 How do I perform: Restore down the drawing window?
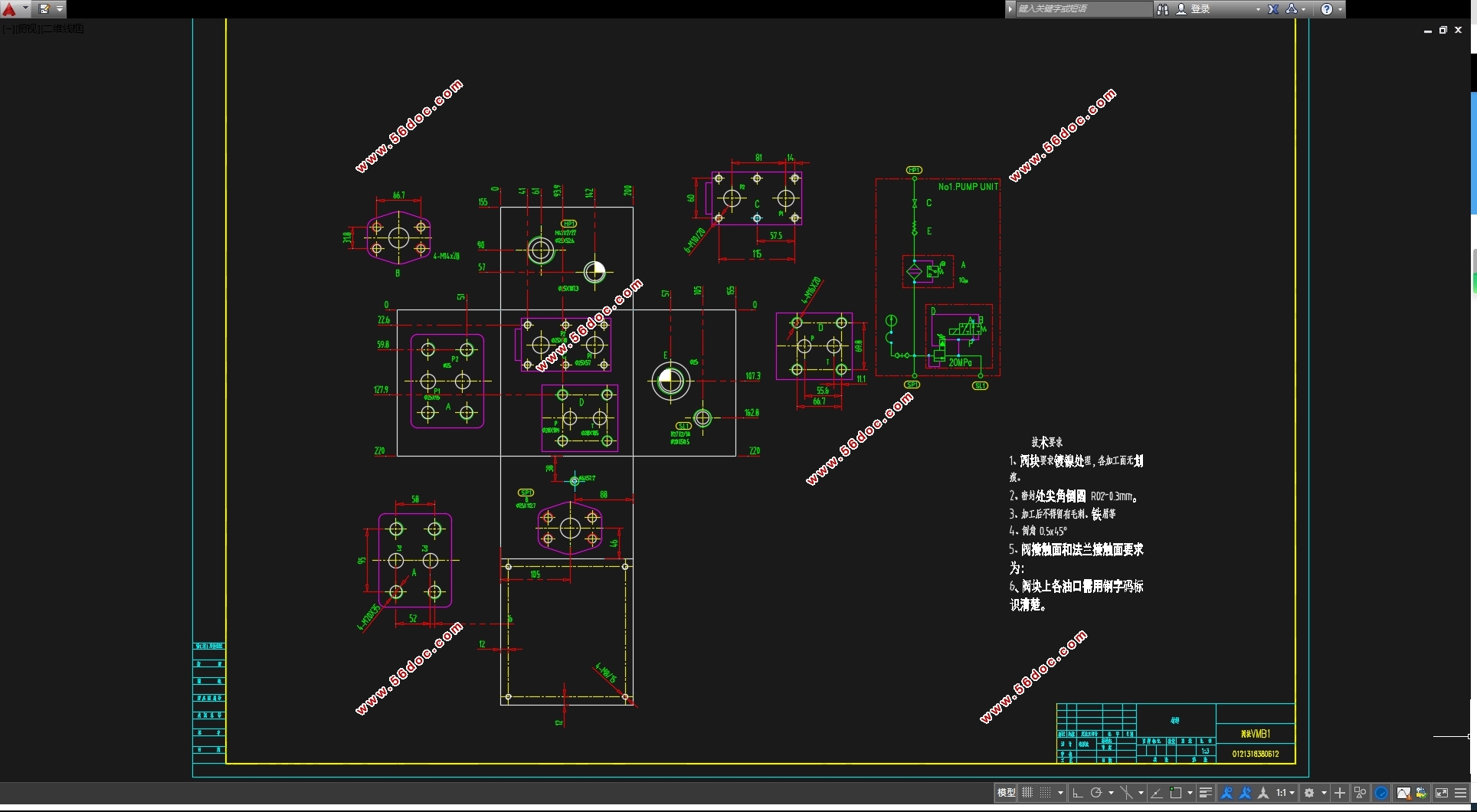click(x=1443, y=30)
